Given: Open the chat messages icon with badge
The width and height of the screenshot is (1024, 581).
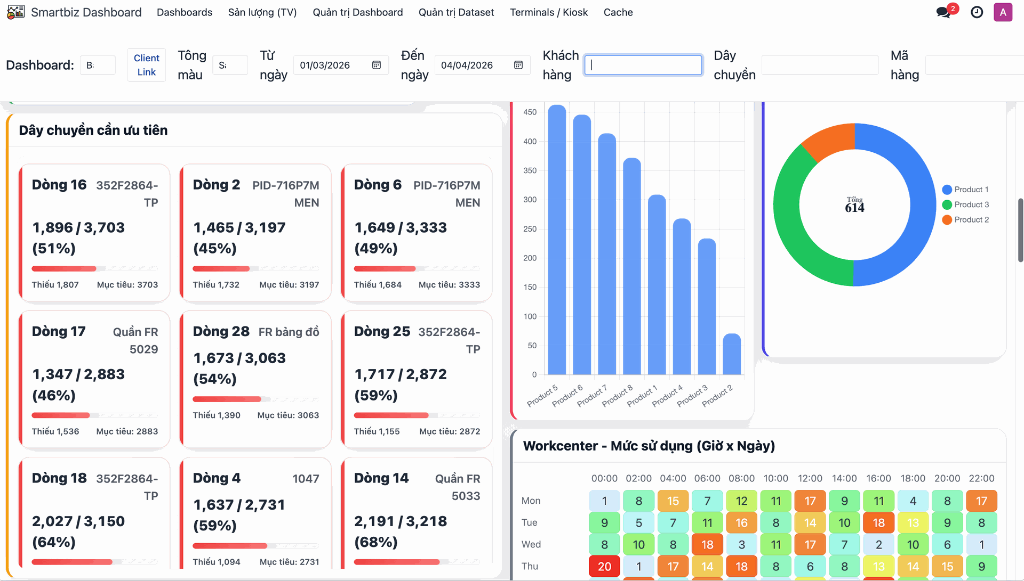Looking at the screenshot, I should (944, 12).
